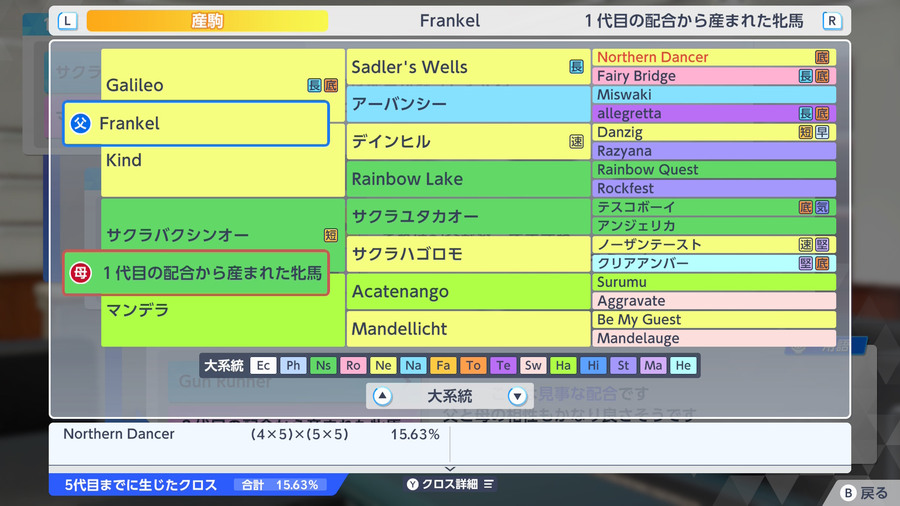Select the 産駒 tab
Image resolution: width=900 pixels, height=506 pixels.
click(207, 21)
